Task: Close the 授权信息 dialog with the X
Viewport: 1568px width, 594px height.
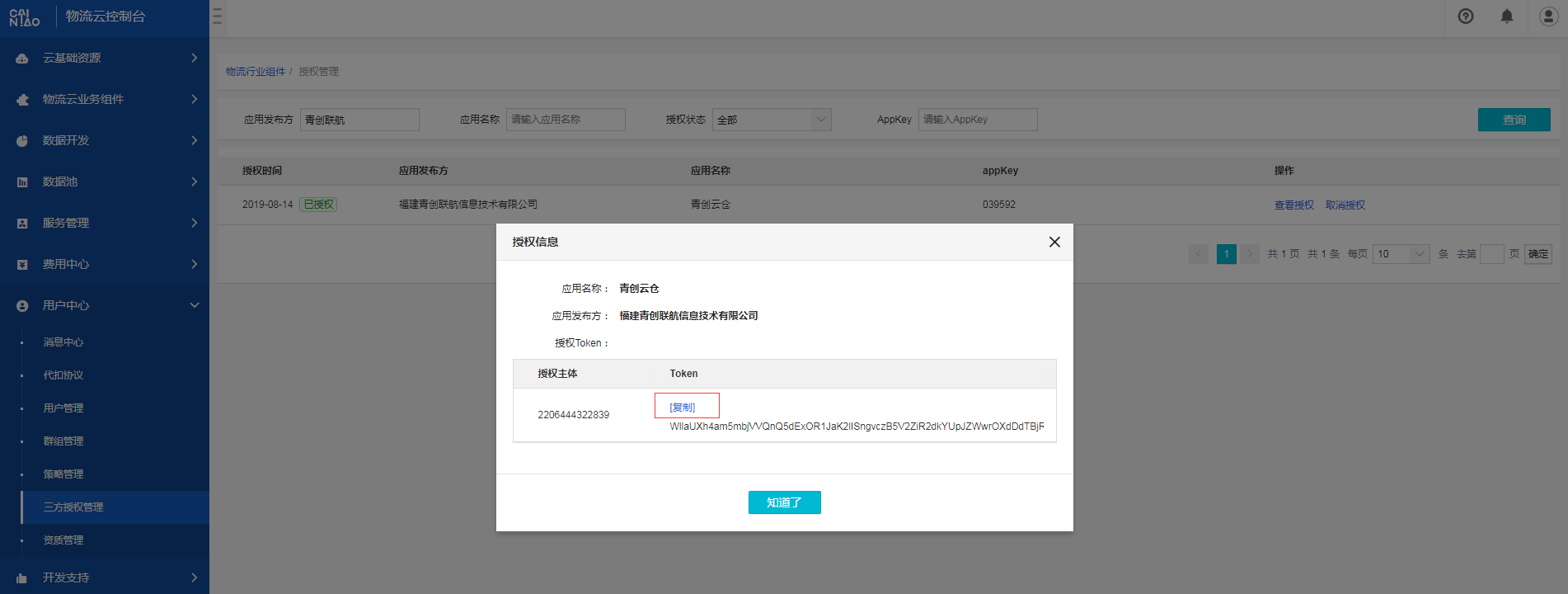Action: click(x=1054, y=242)
